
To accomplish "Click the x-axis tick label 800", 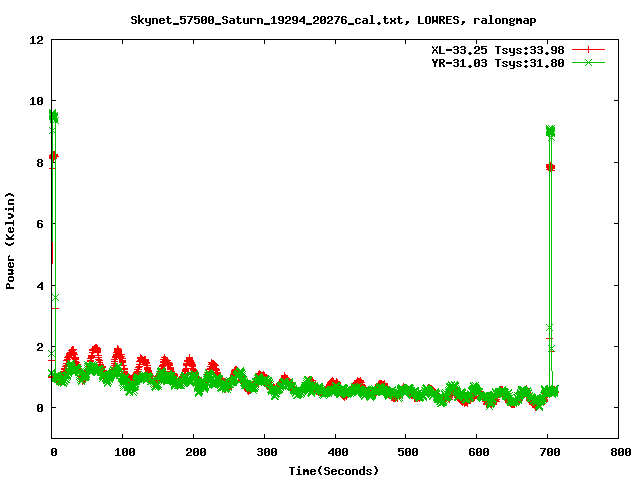I will pos(621,452).
